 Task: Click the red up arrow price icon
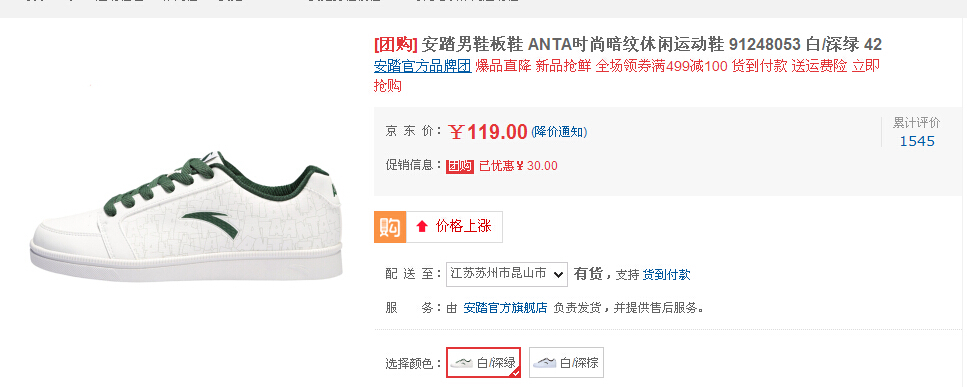tap(422, 227)
